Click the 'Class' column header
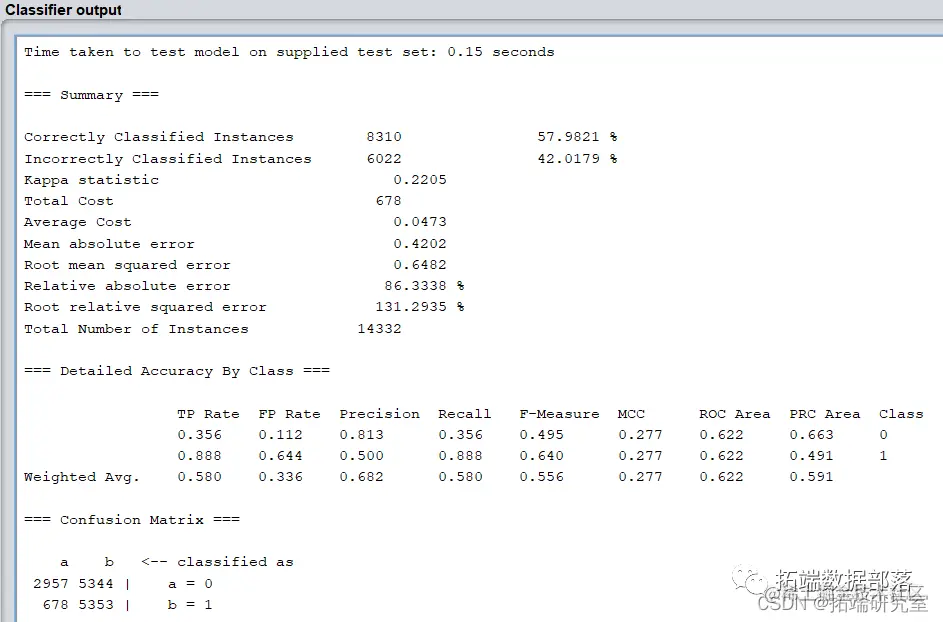Screen dimensions: 943x622 (x=901, y=414)
